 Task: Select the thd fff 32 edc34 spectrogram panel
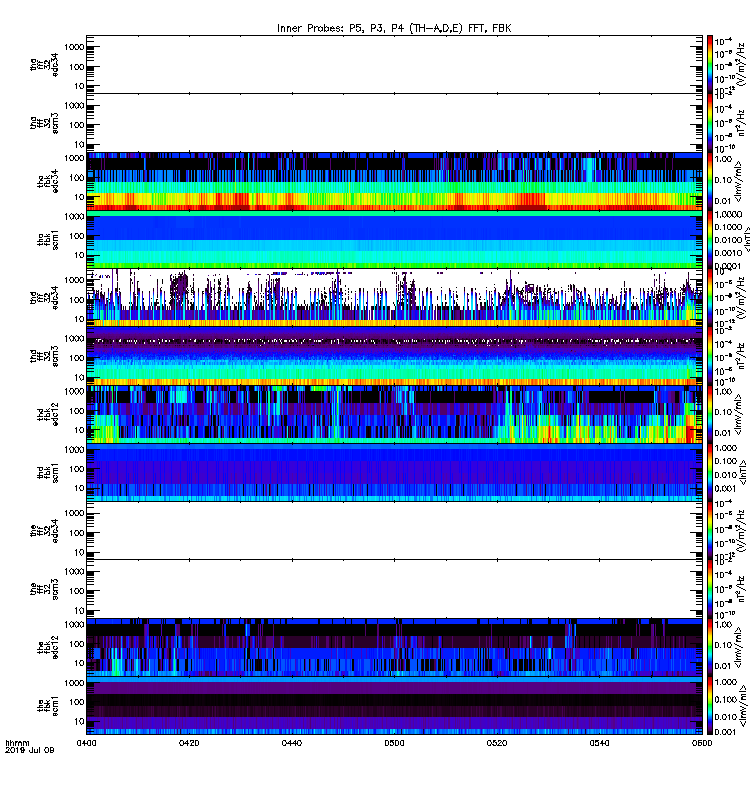tap(394, 298)
